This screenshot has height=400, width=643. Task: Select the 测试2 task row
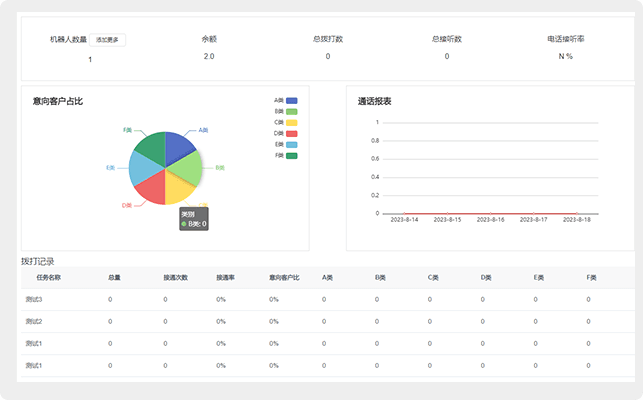point(34,321)
